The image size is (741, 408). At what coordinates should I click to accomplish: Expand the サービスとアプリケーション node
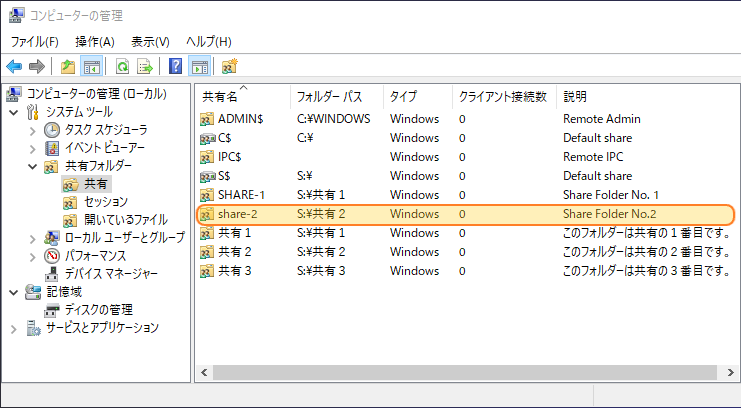[x=14, y=329]
